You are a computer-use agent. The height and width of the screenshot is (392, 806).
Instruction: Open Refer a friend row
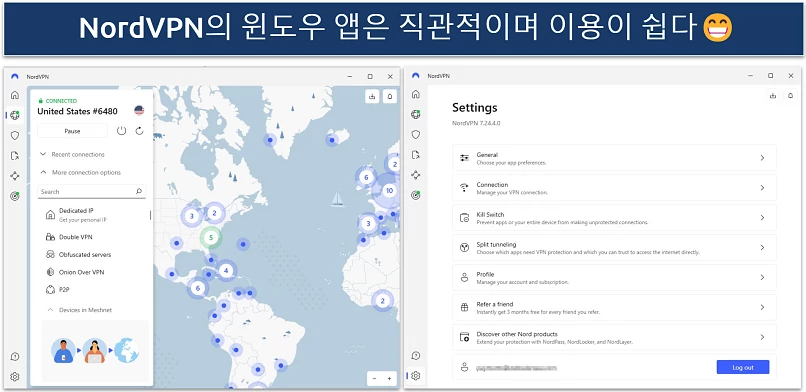click(614, 307)
